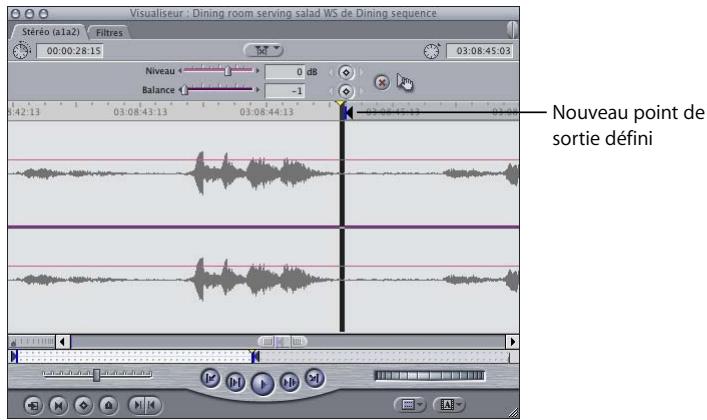Switch to the Stéréo (a1a2) tab

50,32
